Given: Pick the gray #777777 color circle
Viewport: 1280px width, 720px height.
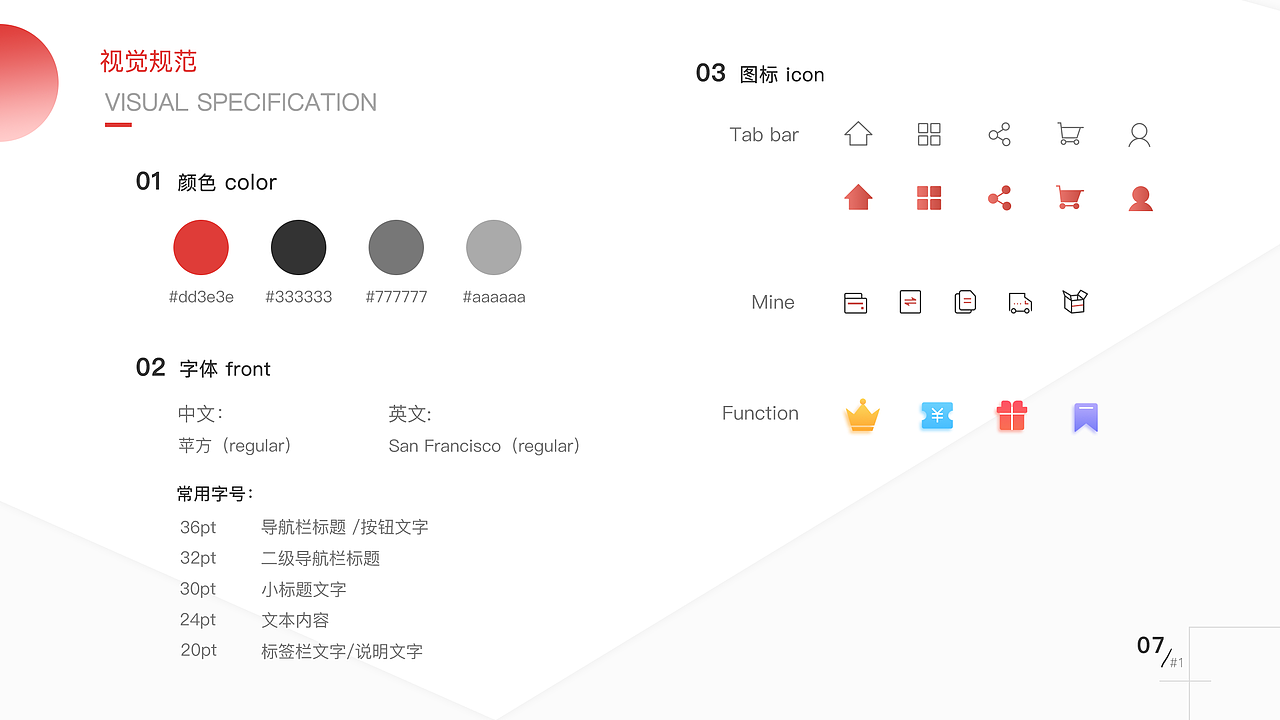Looking at the screenshot, I should (396, 247).
